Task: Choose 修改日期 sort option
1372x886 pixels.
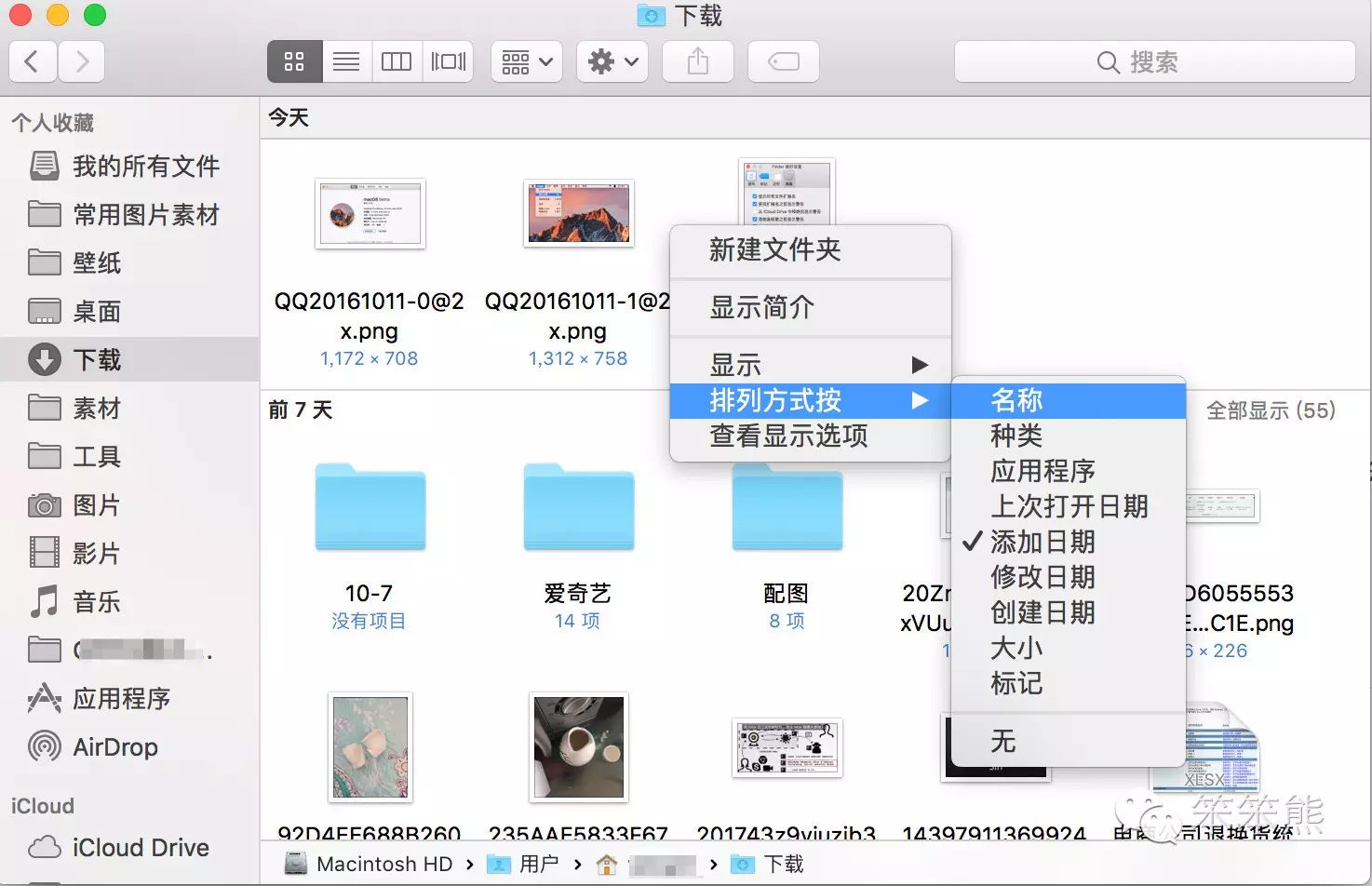Action: pos(1042,577)
